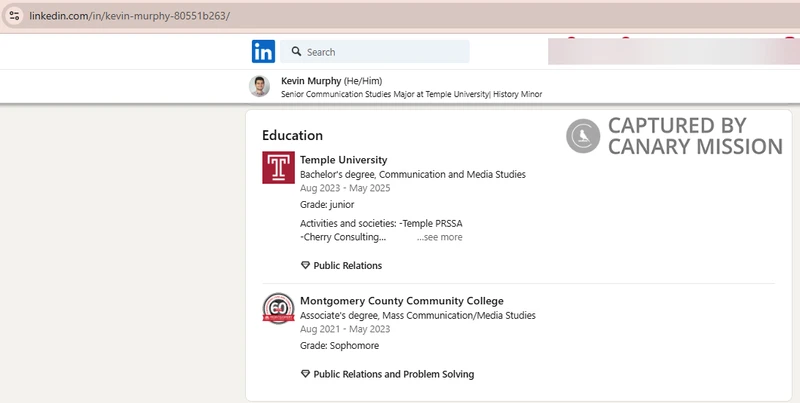Open the Montgomery County Community College link
Image resolution: width=800 pixels, height=403 pixels.
(x=402, y=301)
